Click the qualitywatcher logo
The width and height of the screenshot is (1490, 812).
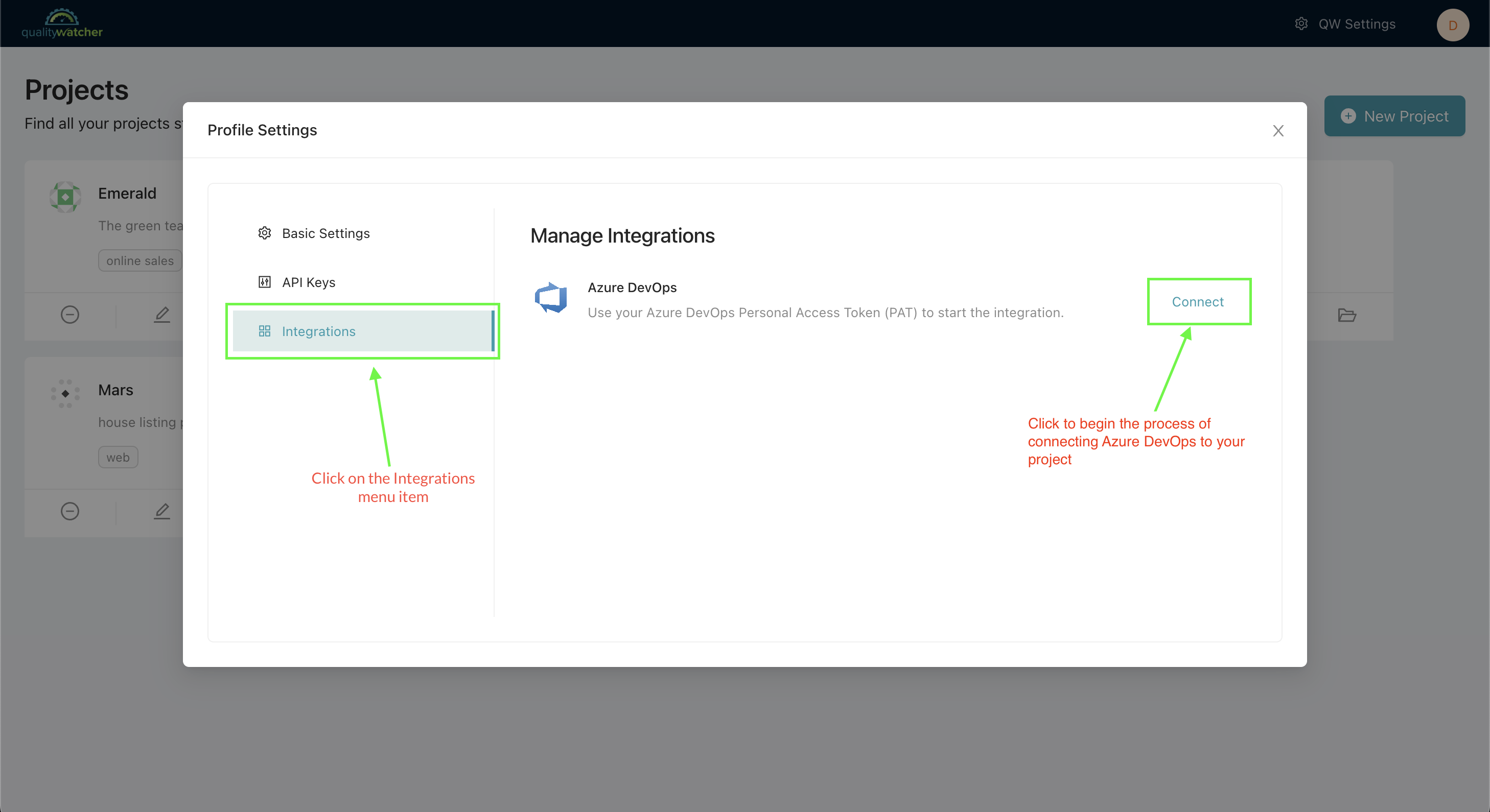(62, 23)
